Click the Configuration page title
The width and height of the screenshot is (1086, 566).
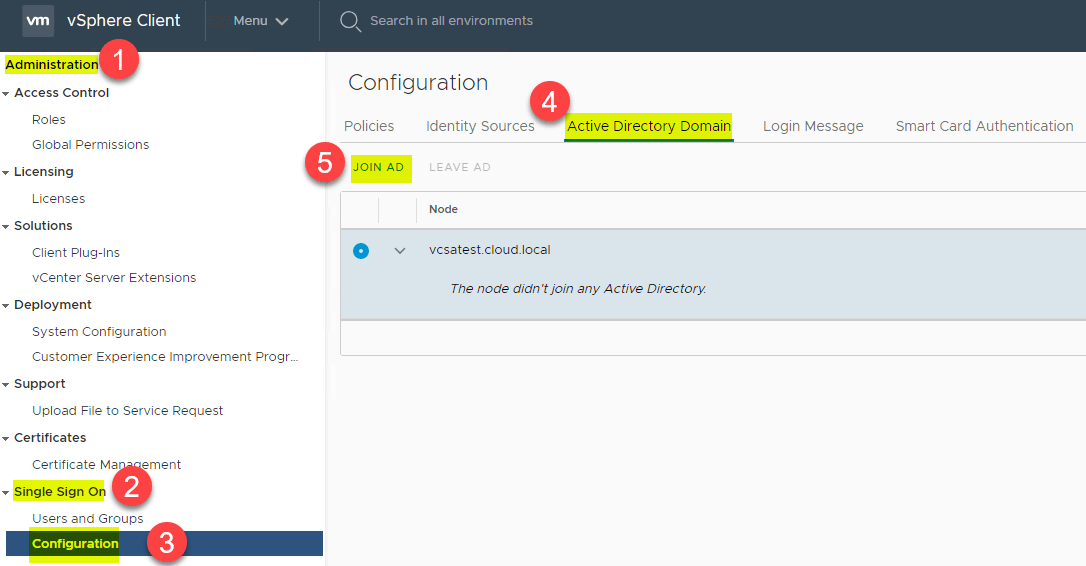tap(418, 82)
